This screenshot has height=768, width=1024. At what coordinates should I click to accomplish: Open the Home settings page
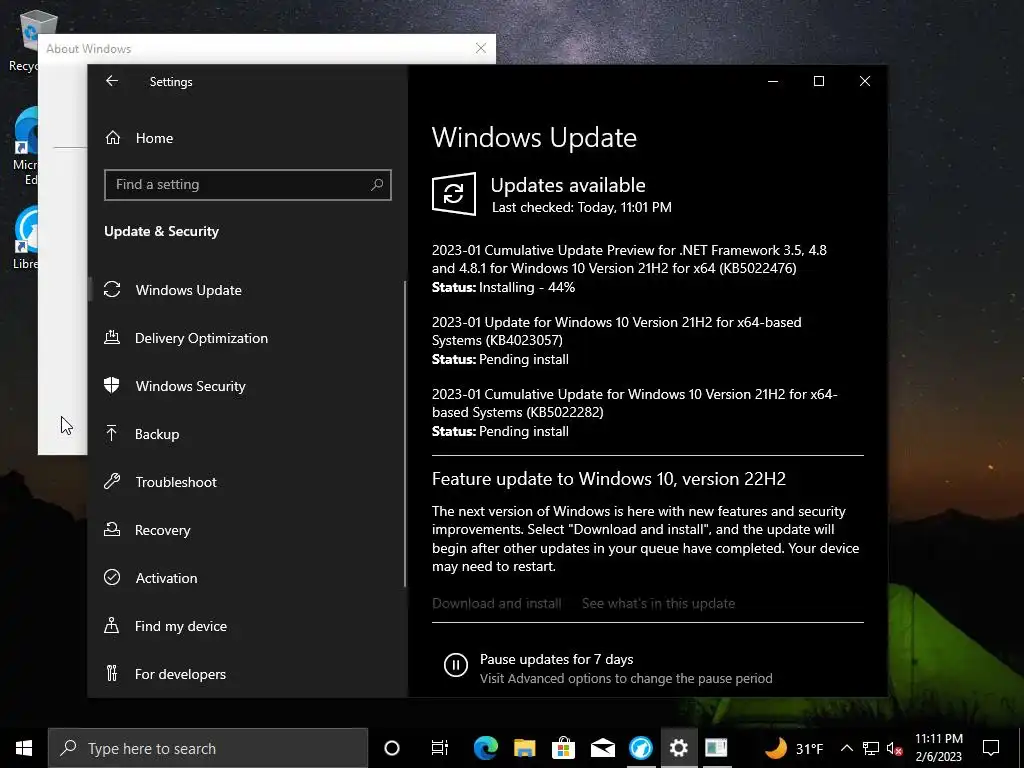tap(154, 138)
